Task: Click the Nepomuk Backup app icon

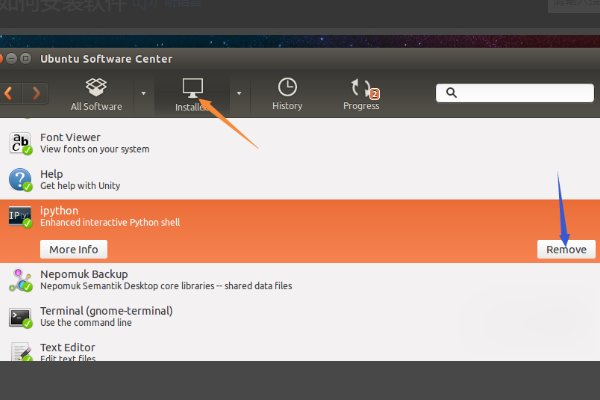Action: (x=21, y=279)
